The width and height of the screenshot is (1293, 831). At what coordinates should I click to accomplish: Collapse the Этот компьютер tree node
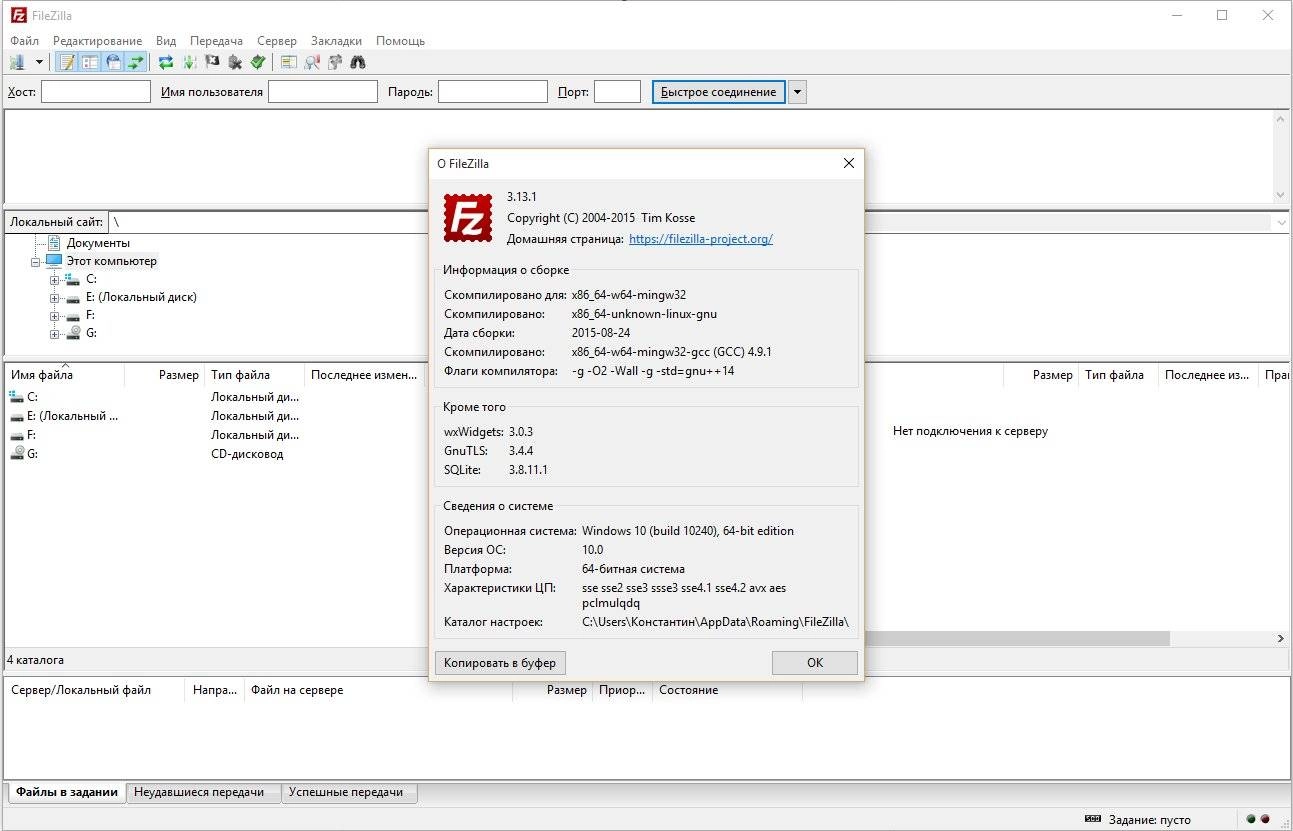click(37, 262)
